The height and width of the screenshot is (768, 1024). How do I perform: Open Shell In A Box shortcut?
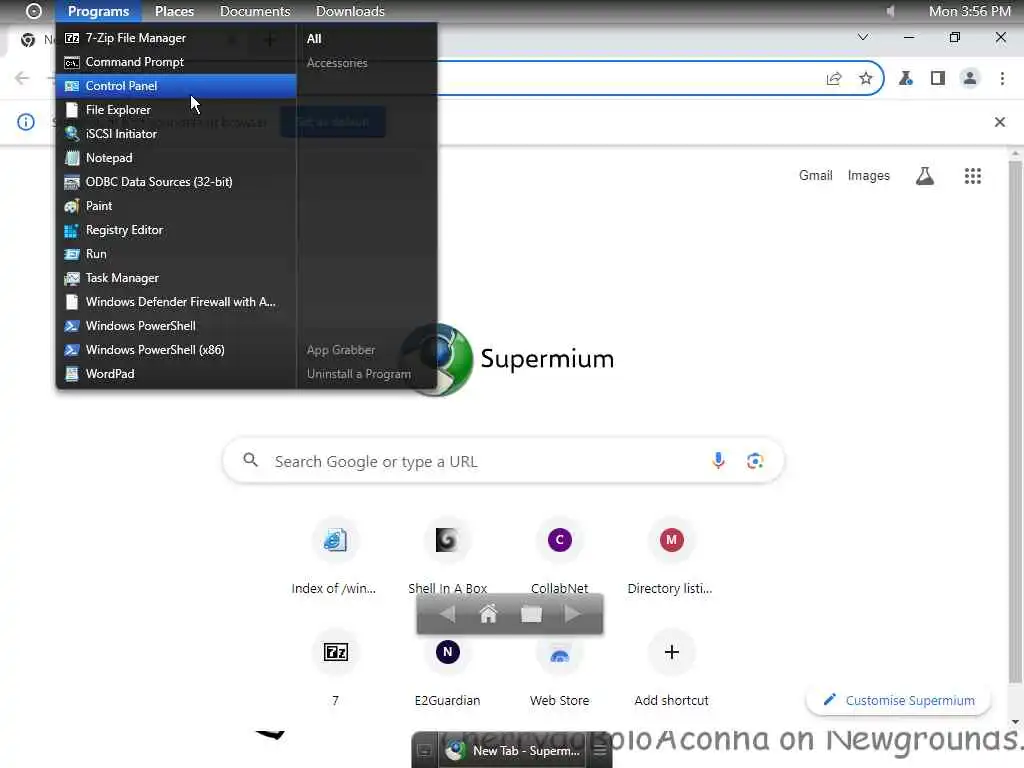[447, 558]
